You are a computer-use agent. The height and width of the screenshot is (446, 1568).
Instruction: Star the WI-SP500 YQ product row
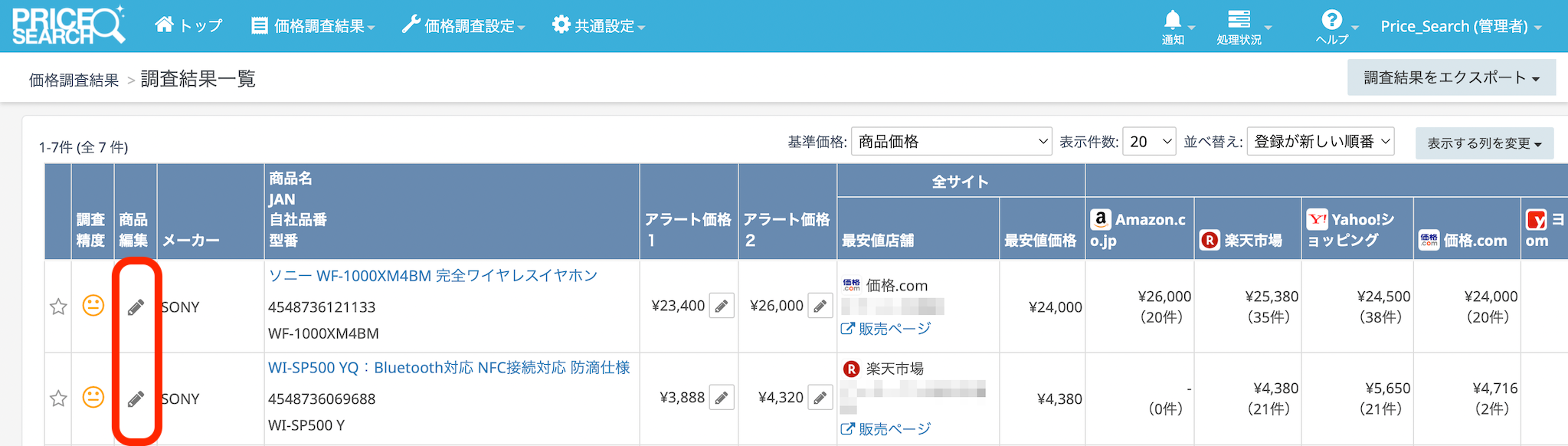(58, 398)
